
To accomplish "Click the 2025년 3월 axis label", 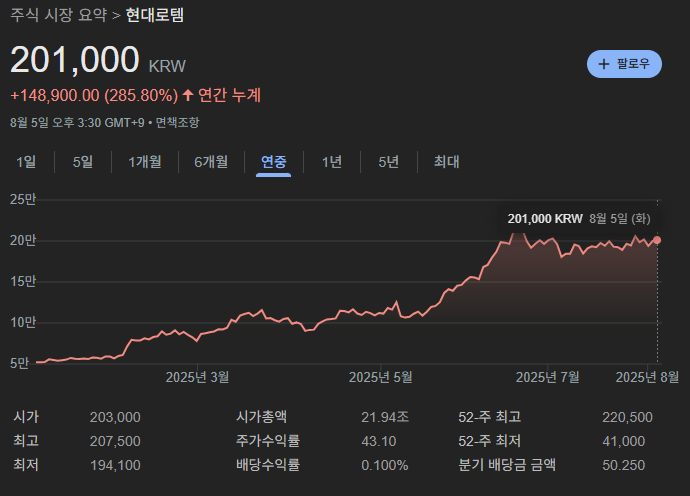I will [197, 377].
